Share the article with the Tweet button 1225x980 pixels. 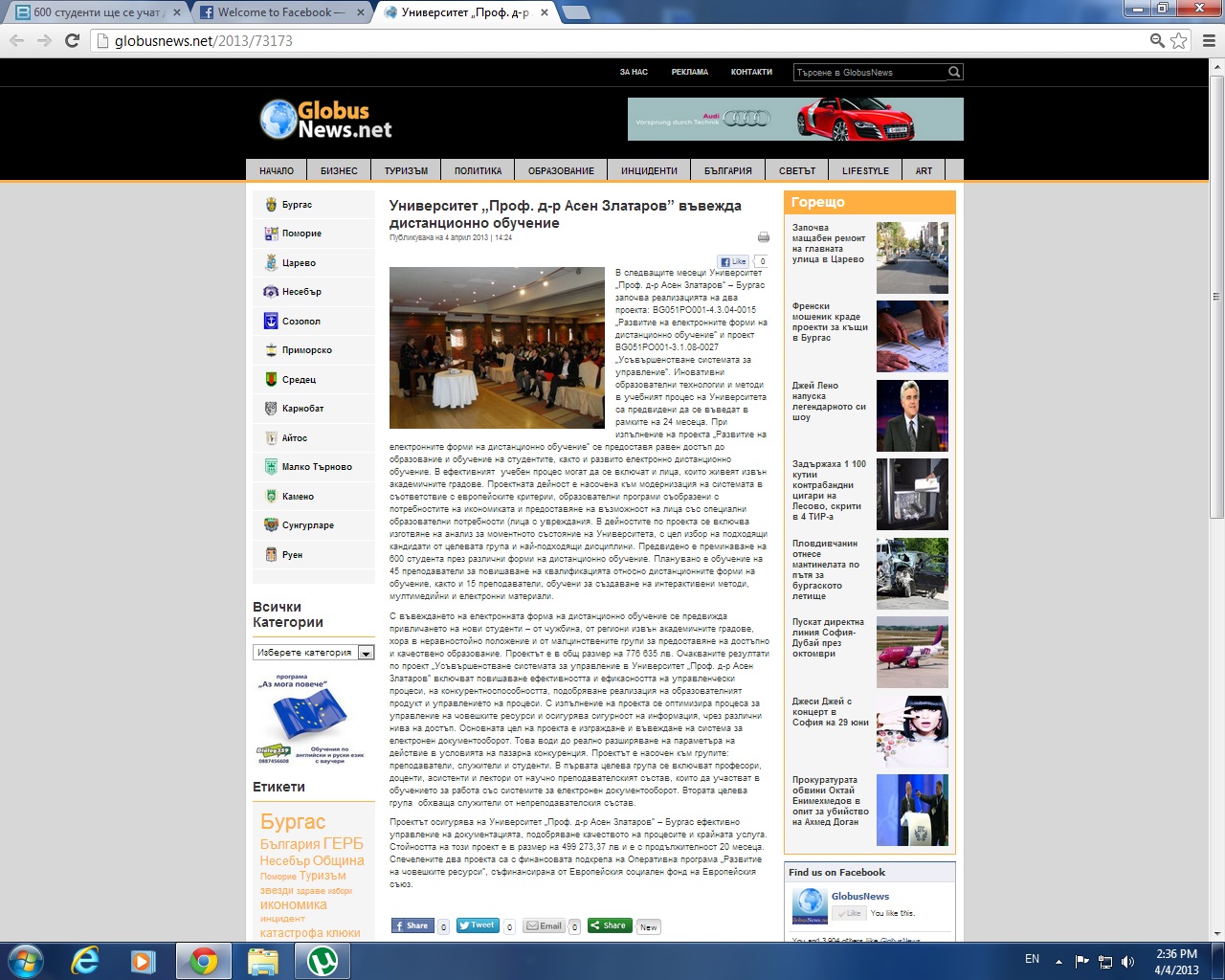click(x=477, y=925)
